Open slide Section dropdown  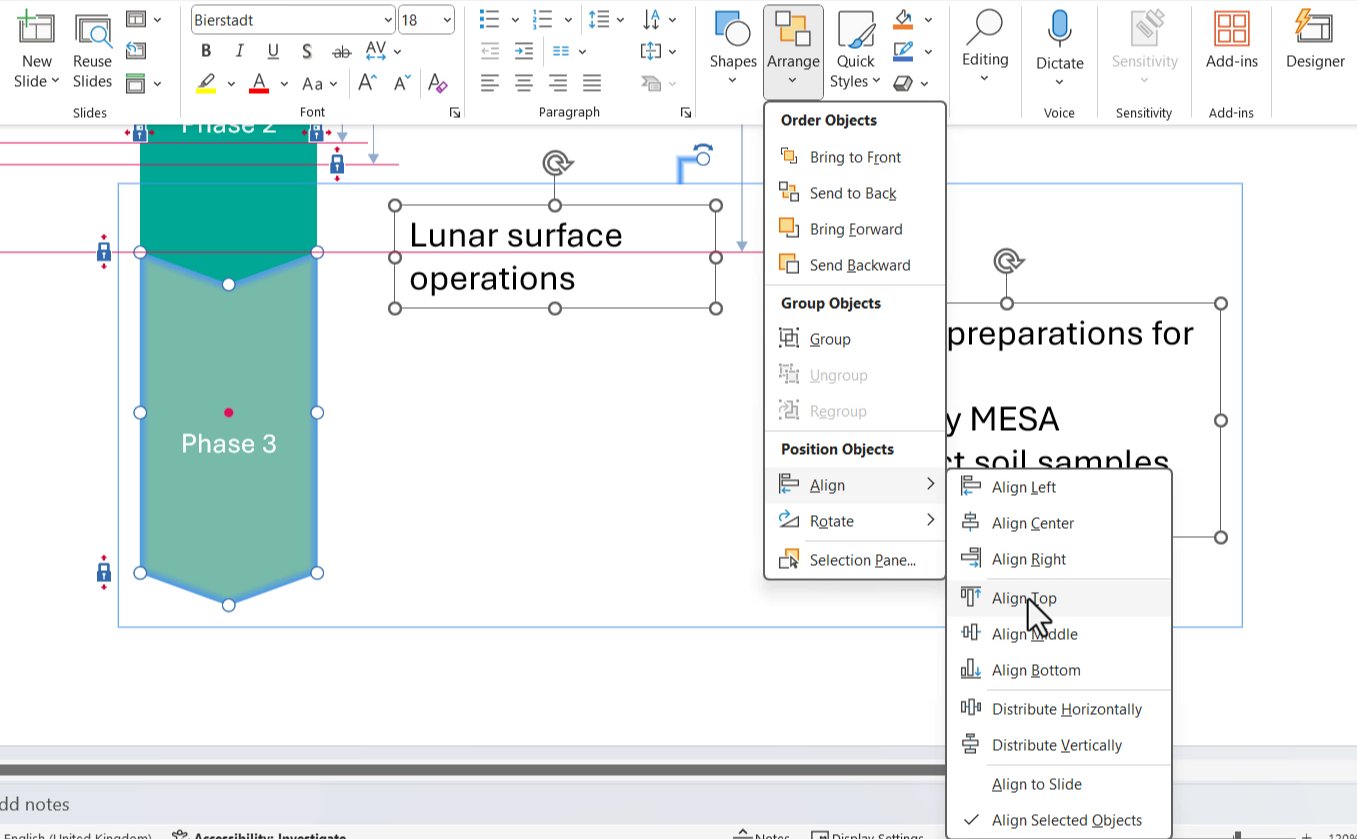144,83
